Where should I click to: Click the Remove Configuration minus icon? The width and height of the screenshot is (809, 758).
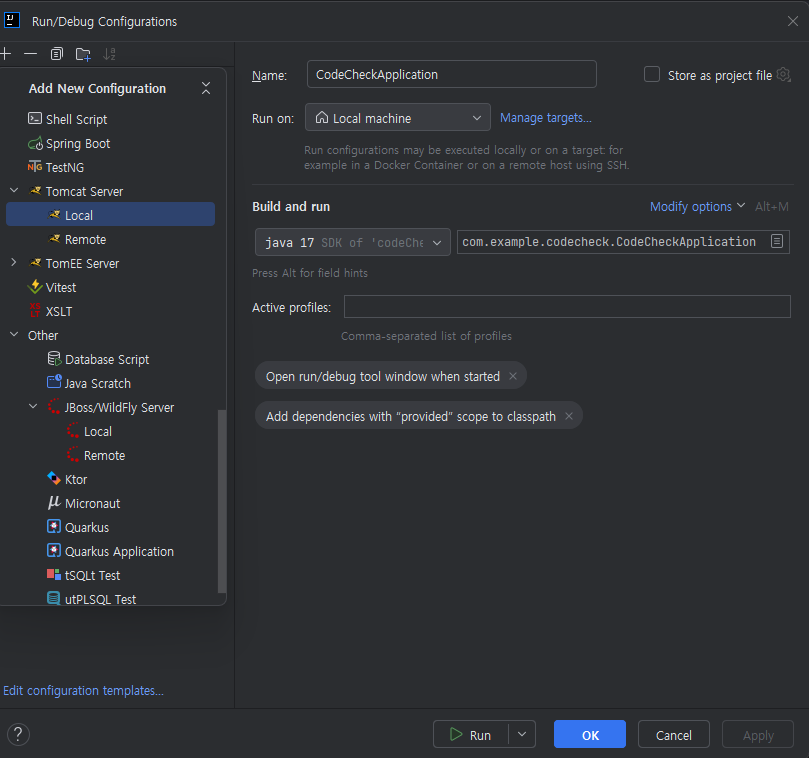coord(30,54)
